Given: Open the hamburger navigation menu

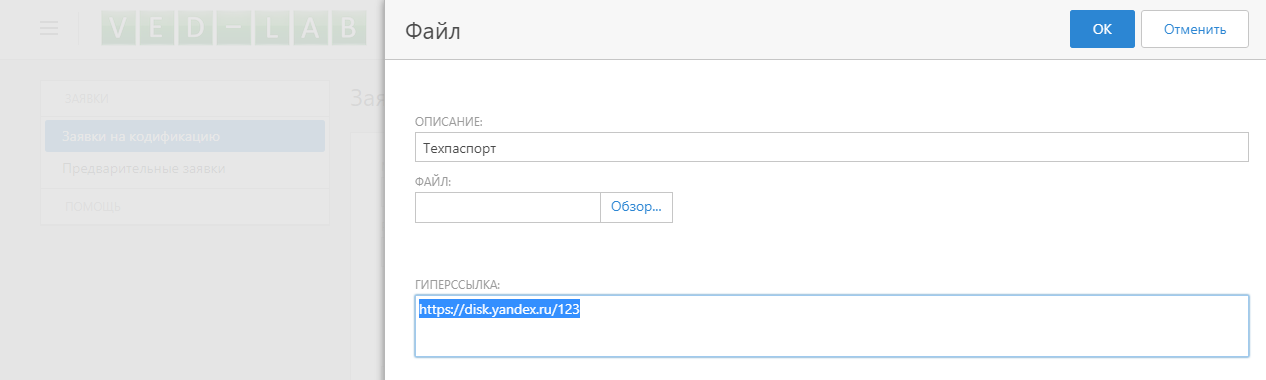Looking at the screenshot, I should click(x=50, y=29).
